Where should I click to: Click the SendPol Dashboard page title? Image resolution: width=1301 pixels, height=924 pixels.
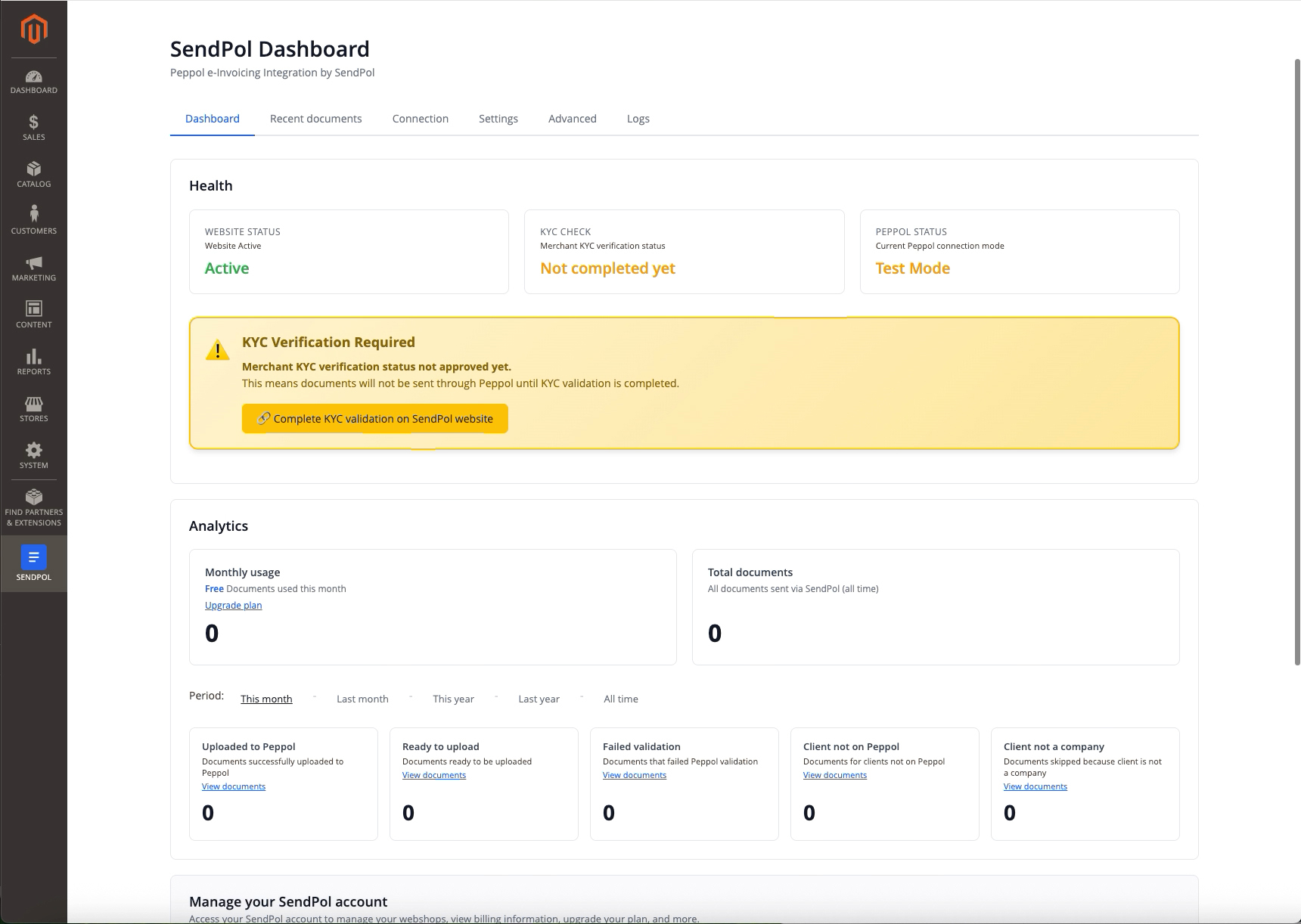click(x=270, y=49)
